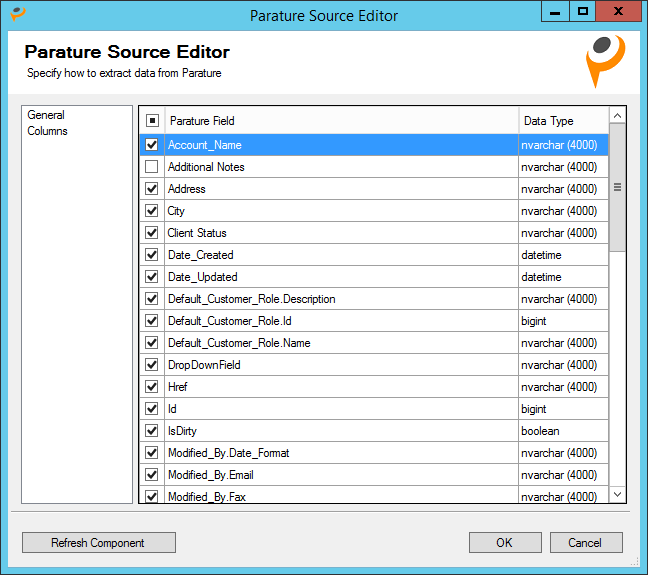This screenshot has height=575, width=648.
Task: Click the scroll up arrow of the column list
Action: (x=617, y=116)
